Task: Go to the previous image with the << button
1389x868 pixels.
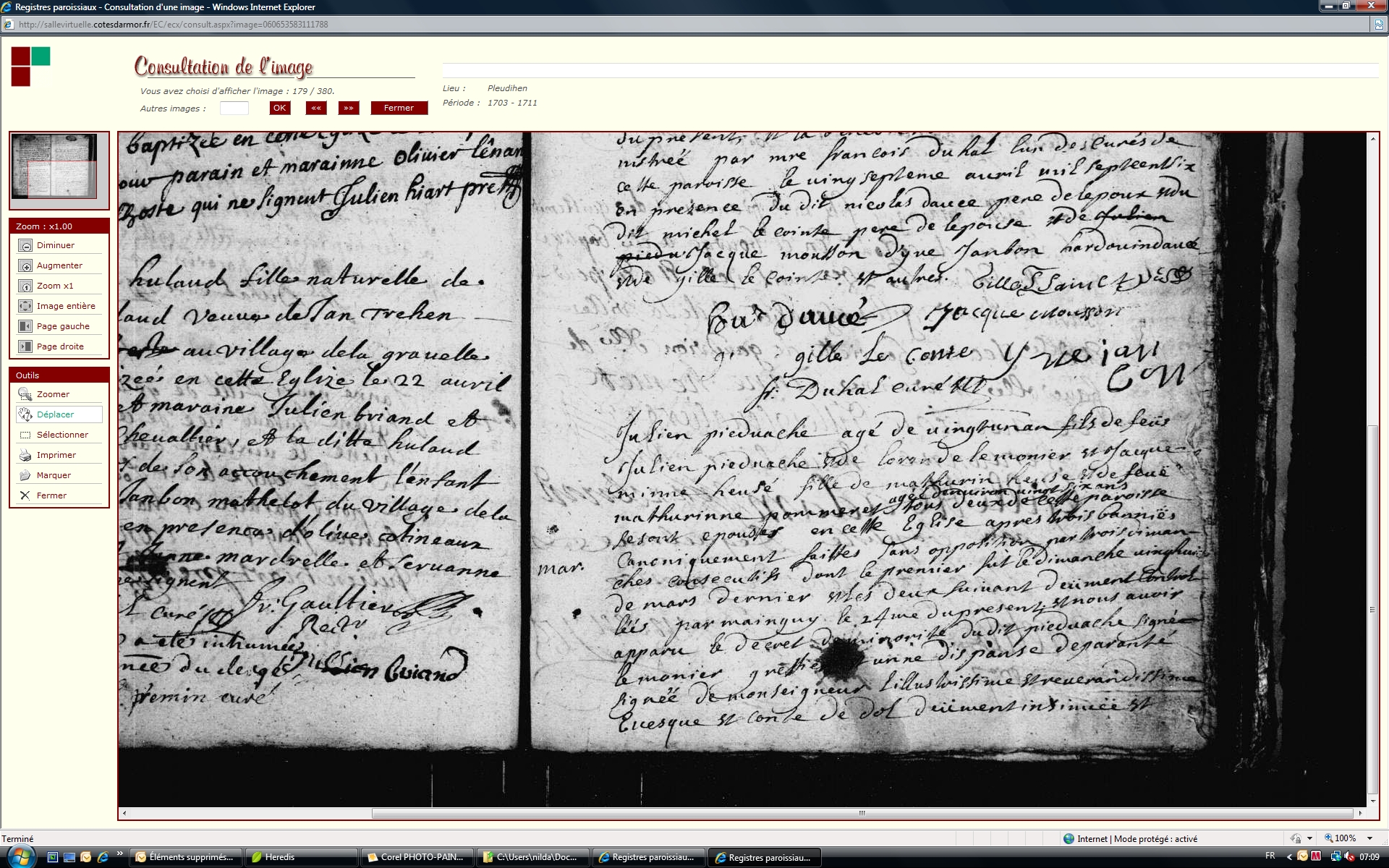Action: [x=316, y=109]
